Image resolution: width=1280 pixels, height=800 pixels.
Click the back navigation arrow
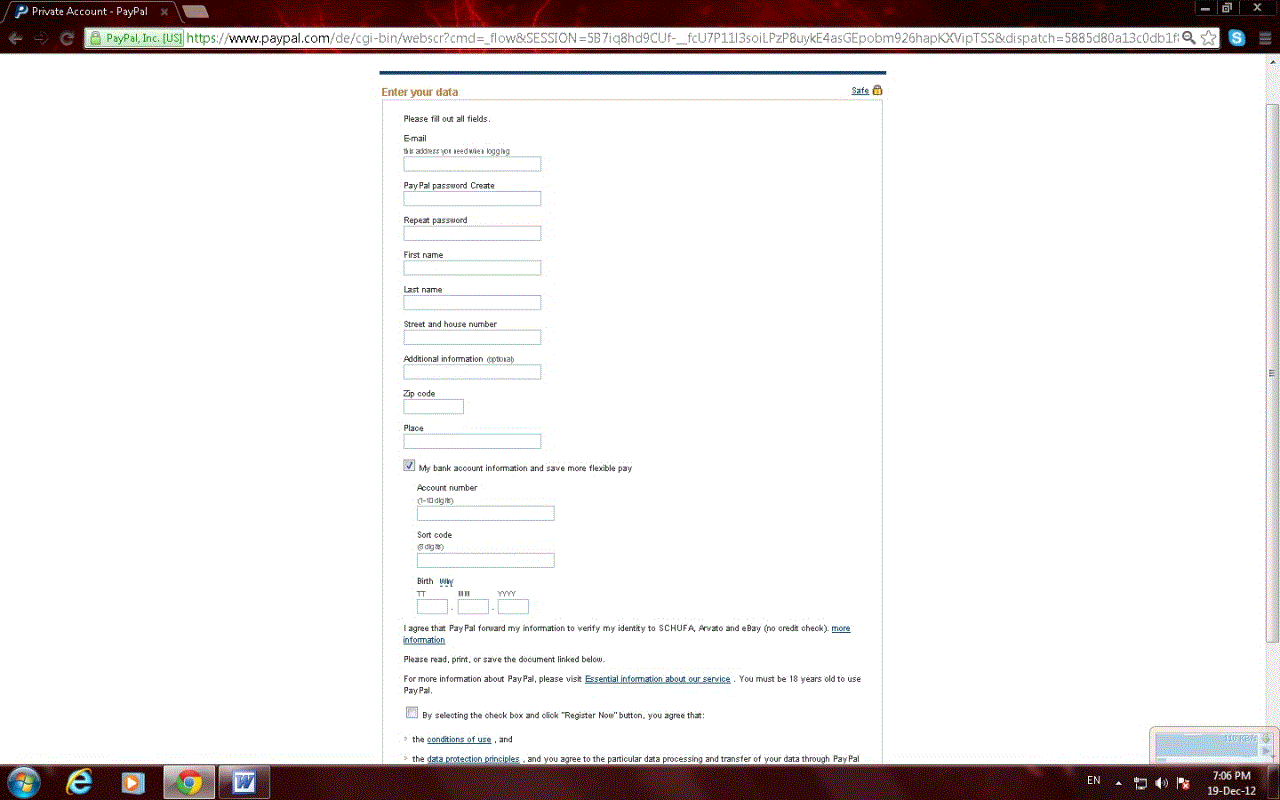15,38
